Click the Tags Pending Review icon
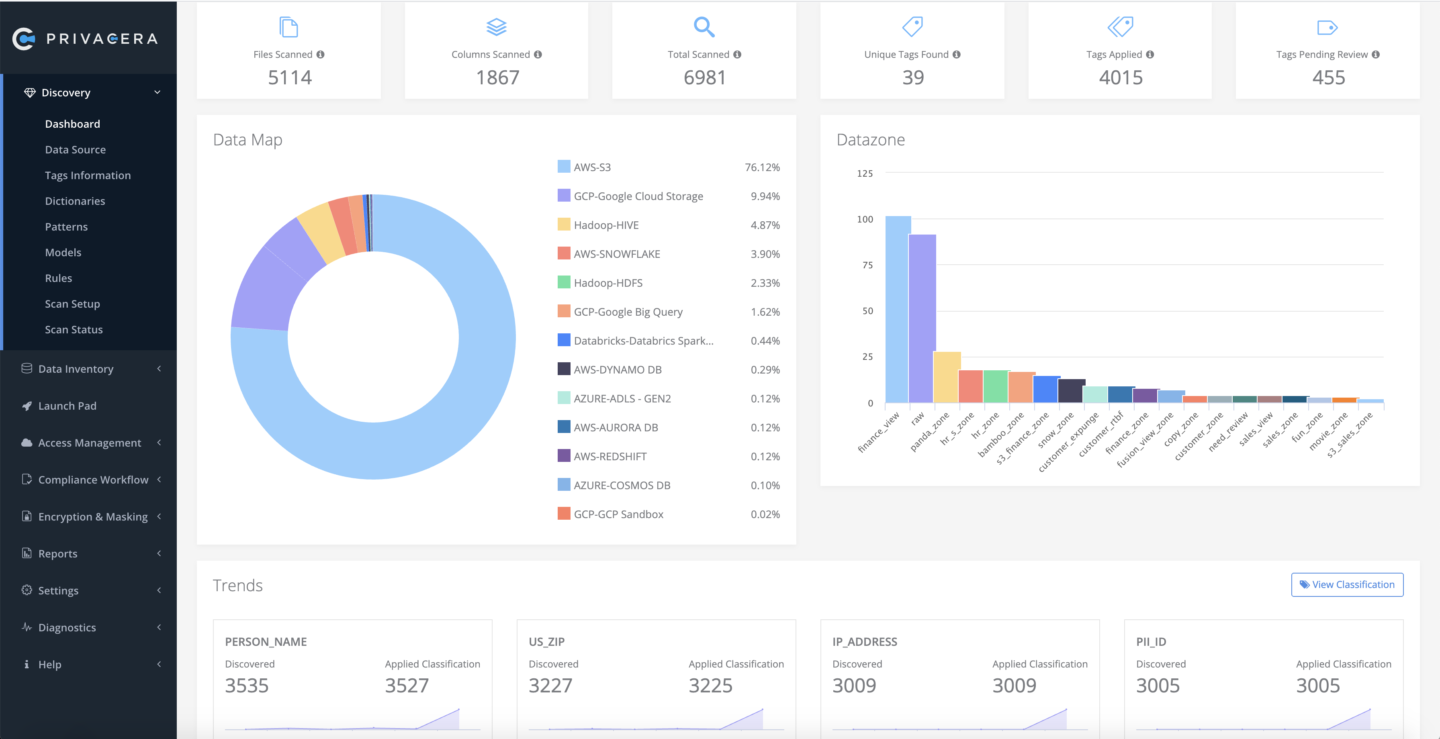Screen dimensions: 1440x739 tap(1327, 27)
